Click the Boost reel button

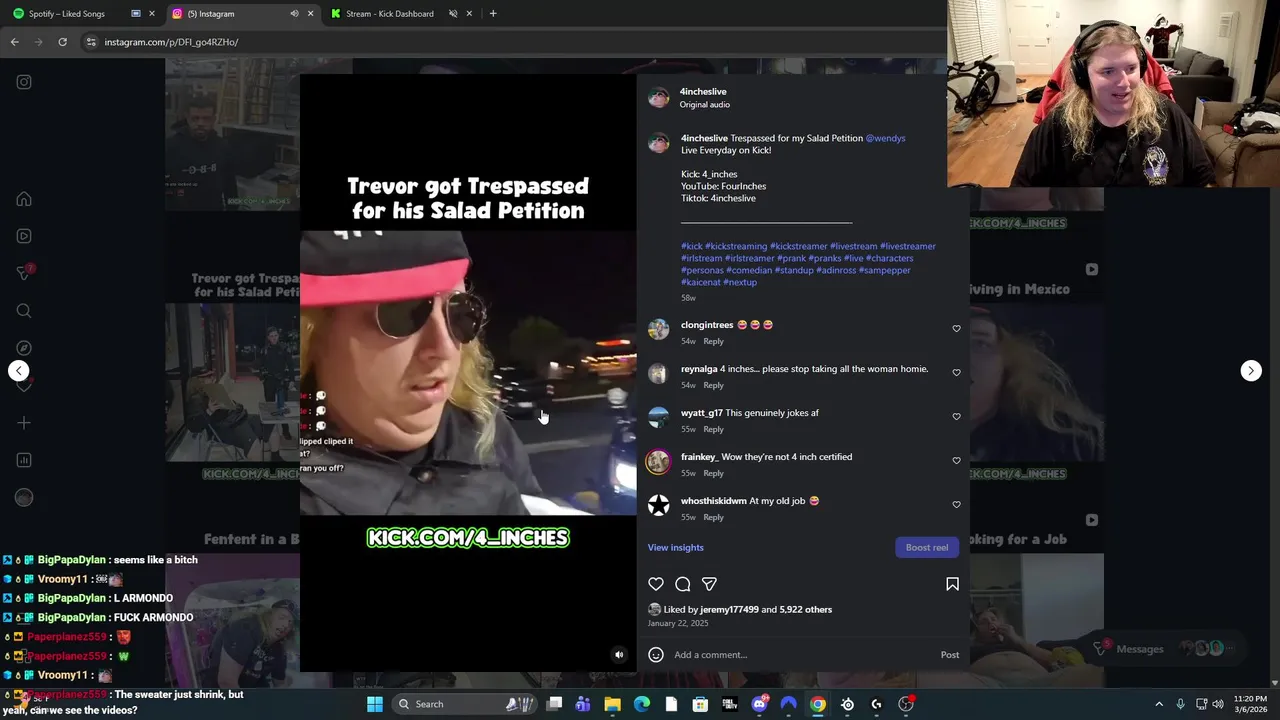click(927, 547)
